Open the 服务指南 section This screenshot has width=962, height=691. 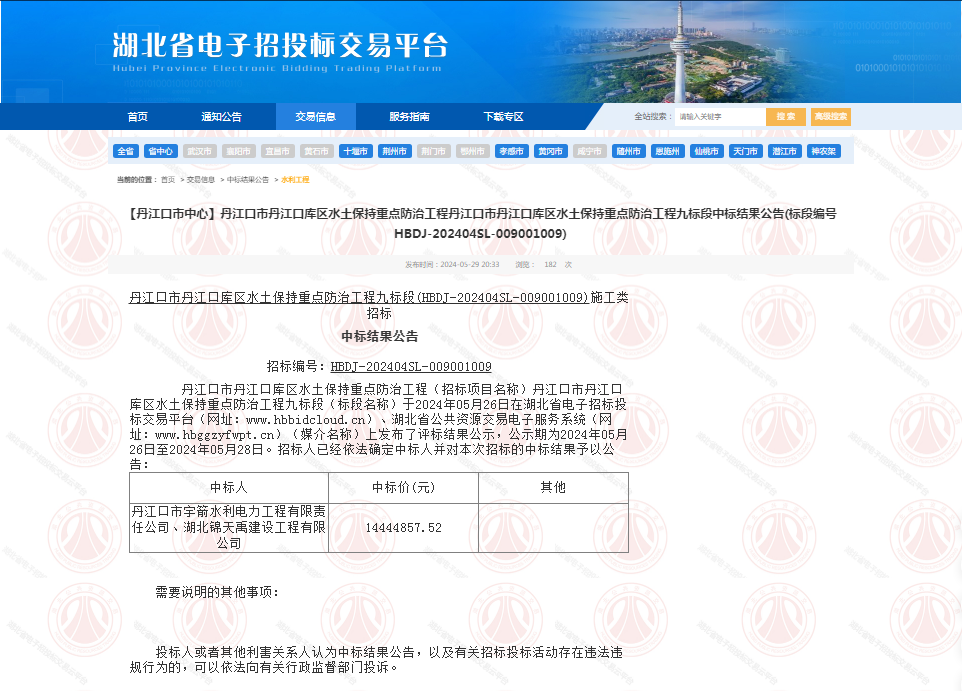pyautogui.click(x=408, y=116)
